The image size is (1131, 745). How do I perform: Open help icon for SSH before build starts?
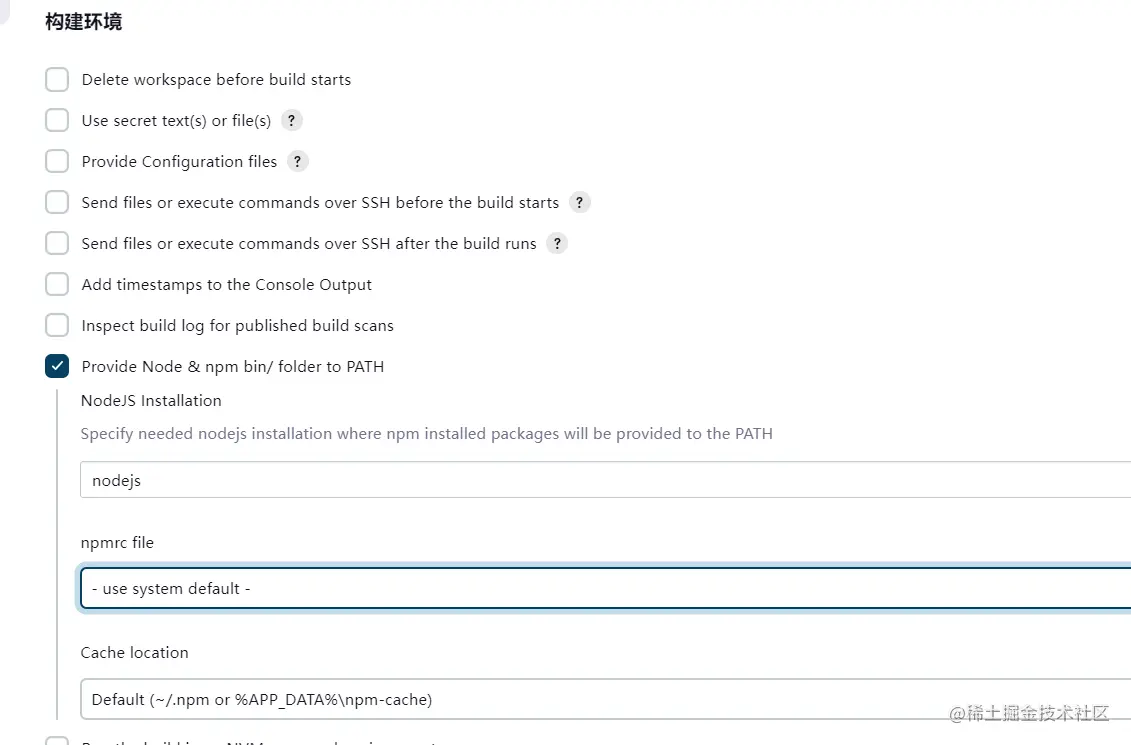coord(579,203)
